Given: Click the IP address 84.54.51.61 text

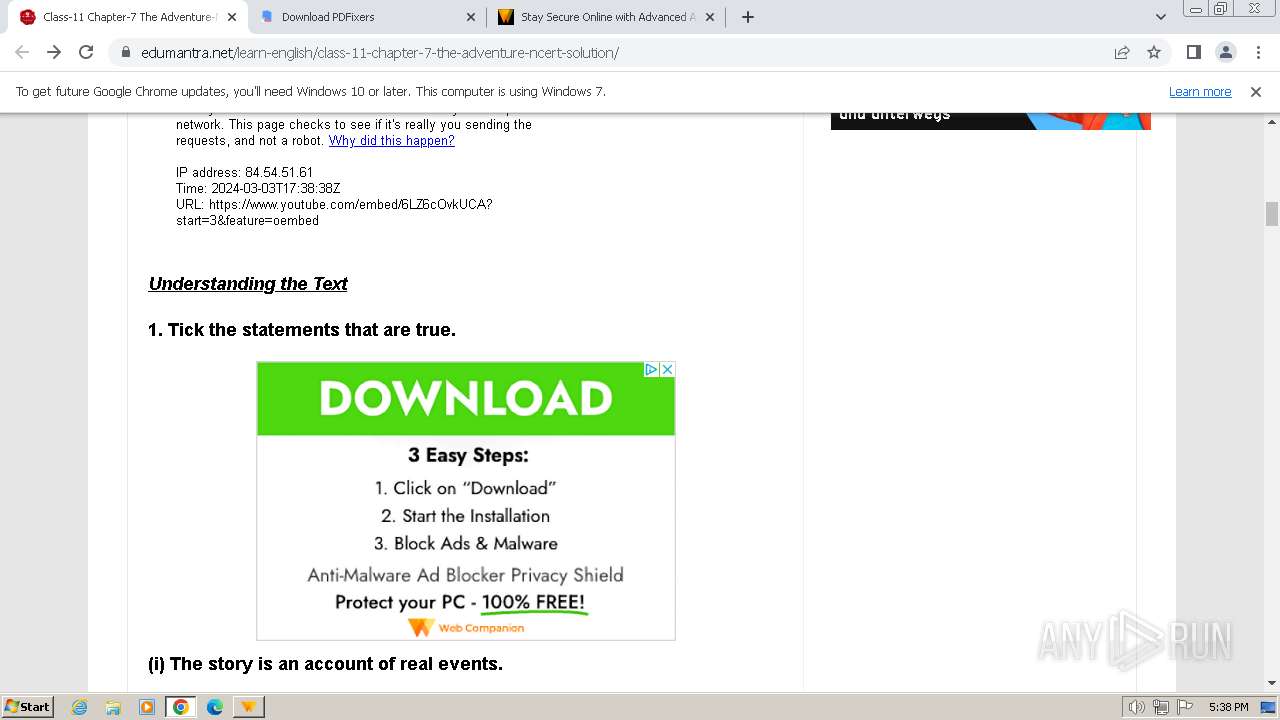Looking at the screenshot, I should [x=245, y=173].
